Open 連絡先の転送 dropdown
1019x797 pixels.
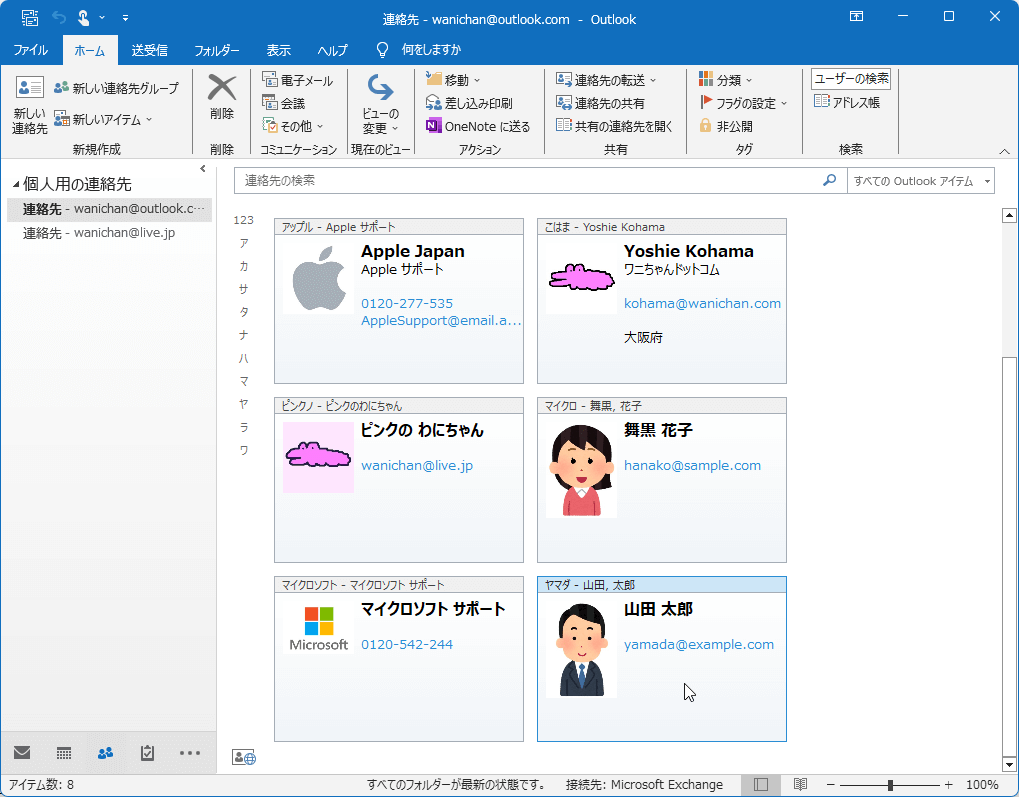pyautogui.click(x=606, y=79)
